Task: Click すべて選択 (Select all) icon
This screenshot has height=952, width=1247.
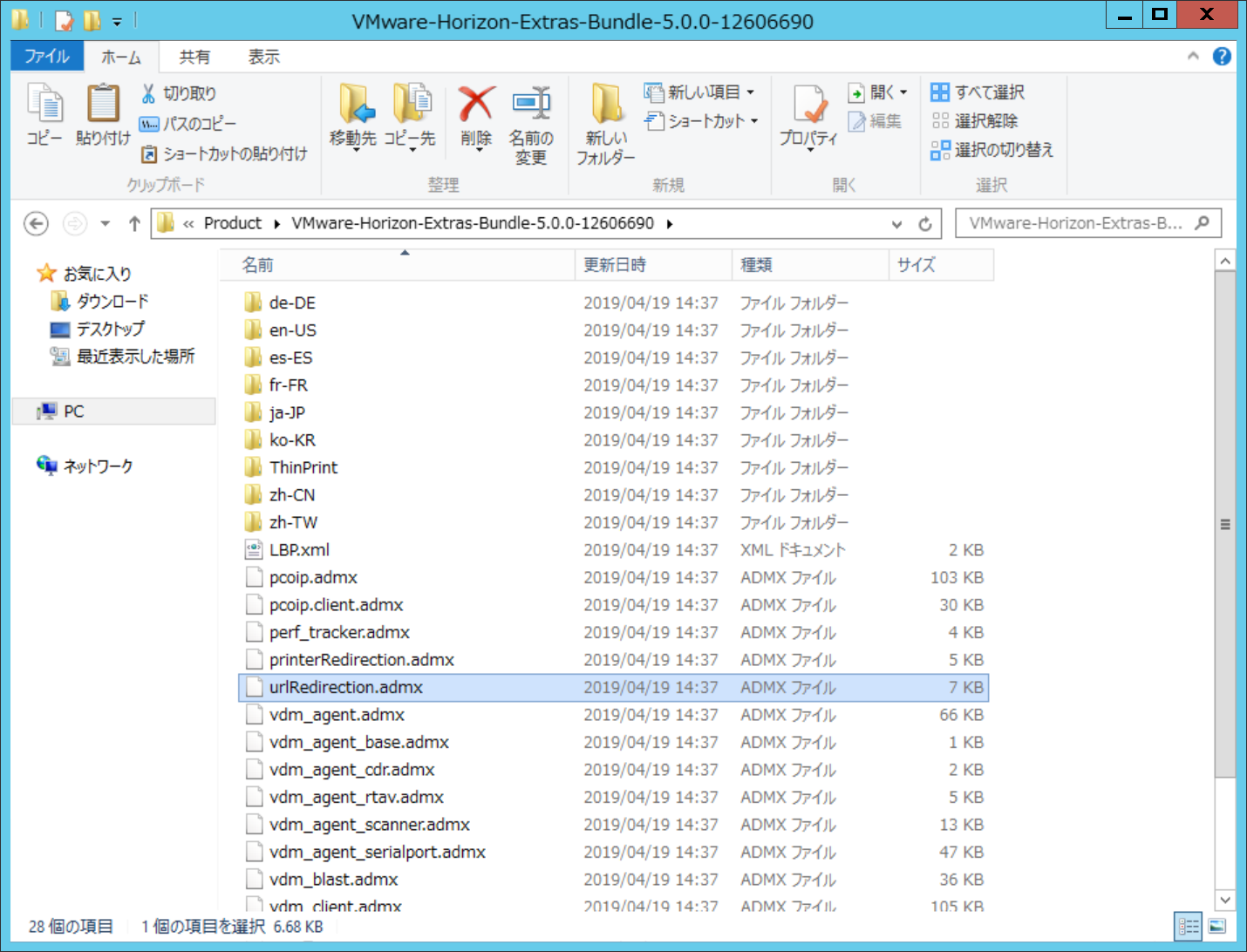Action: tap(940, 92)
